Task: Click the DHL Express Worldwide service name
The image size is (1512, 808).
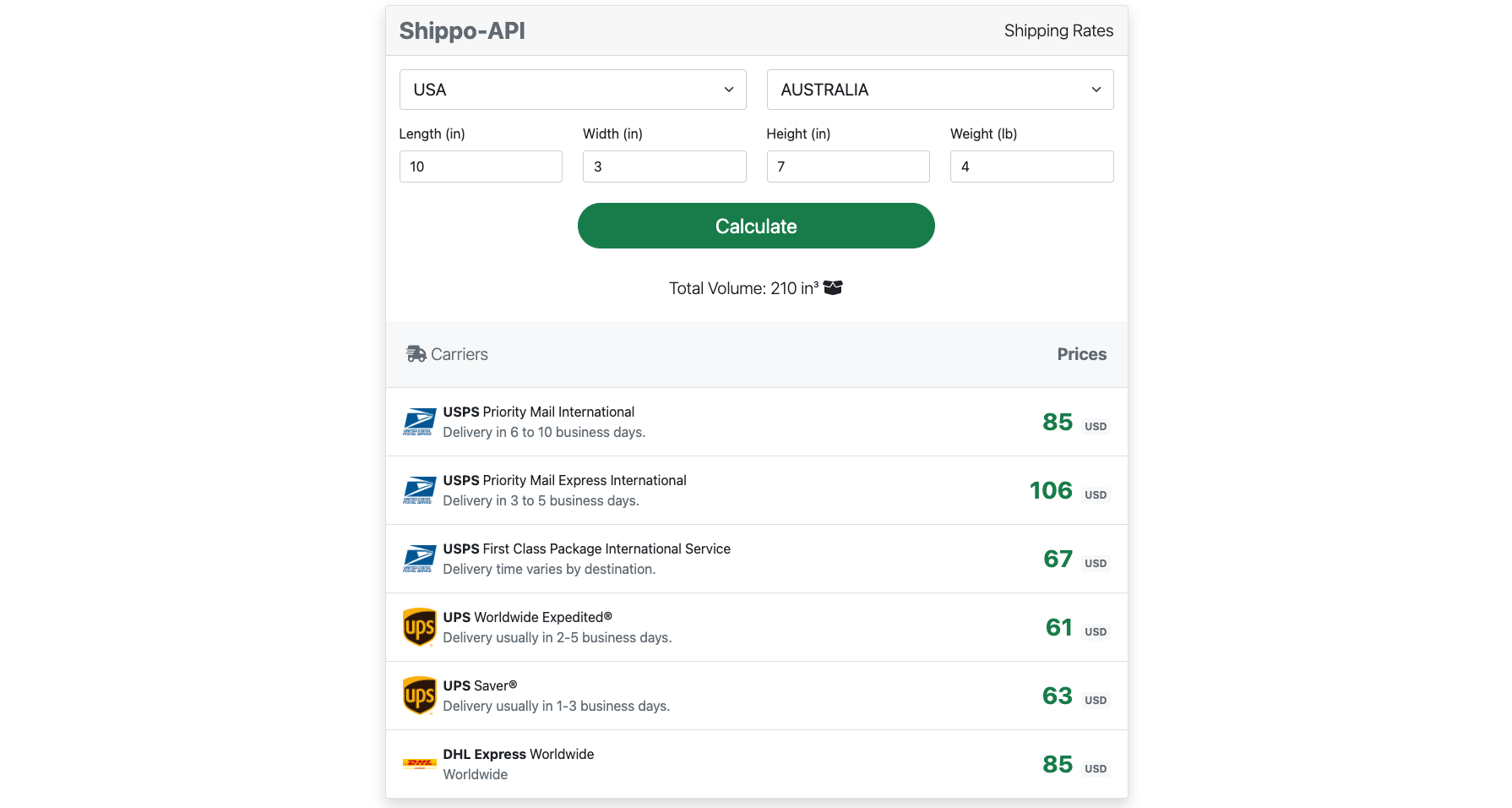Action: [x=518, y=754]
